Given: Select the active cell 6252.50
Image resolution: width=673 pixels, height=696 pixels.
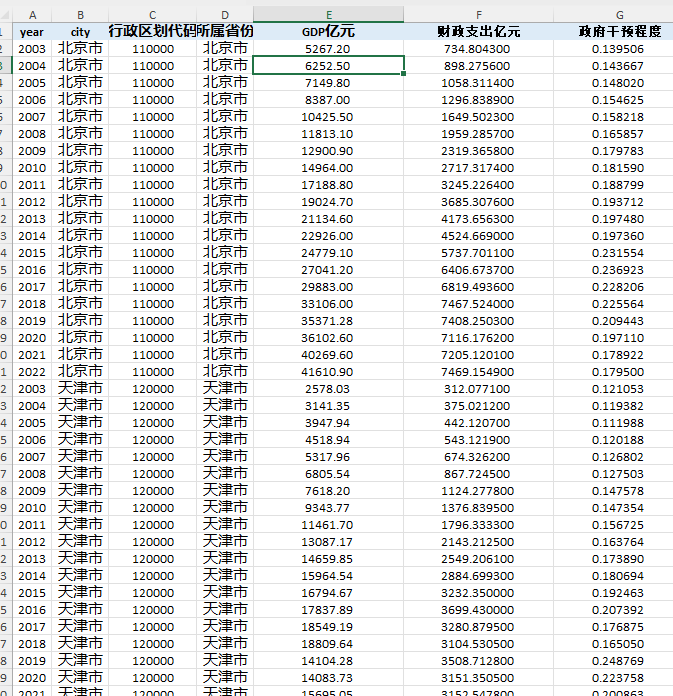Looking at the screenshot, I should point(329,66).
